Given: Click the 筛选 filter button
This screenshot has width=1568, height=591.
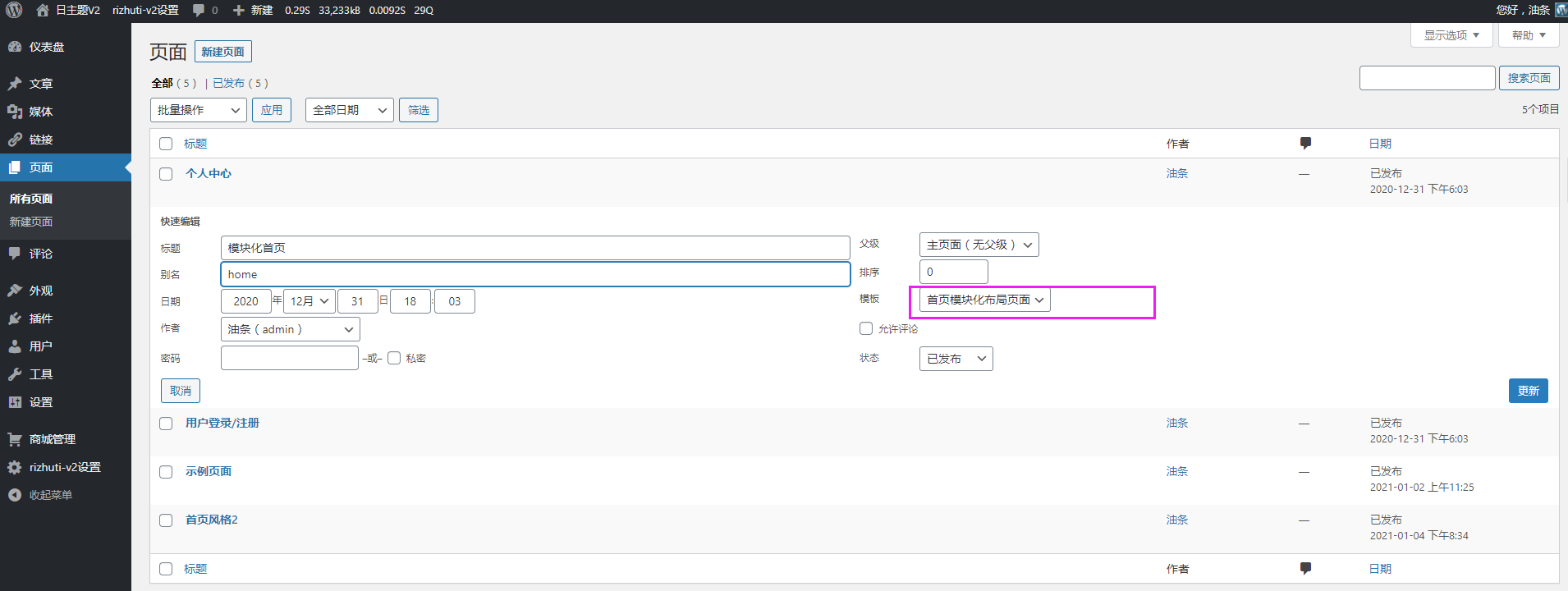Looking at the screenshot, I should pyautogui.click(x=419, y=110).
